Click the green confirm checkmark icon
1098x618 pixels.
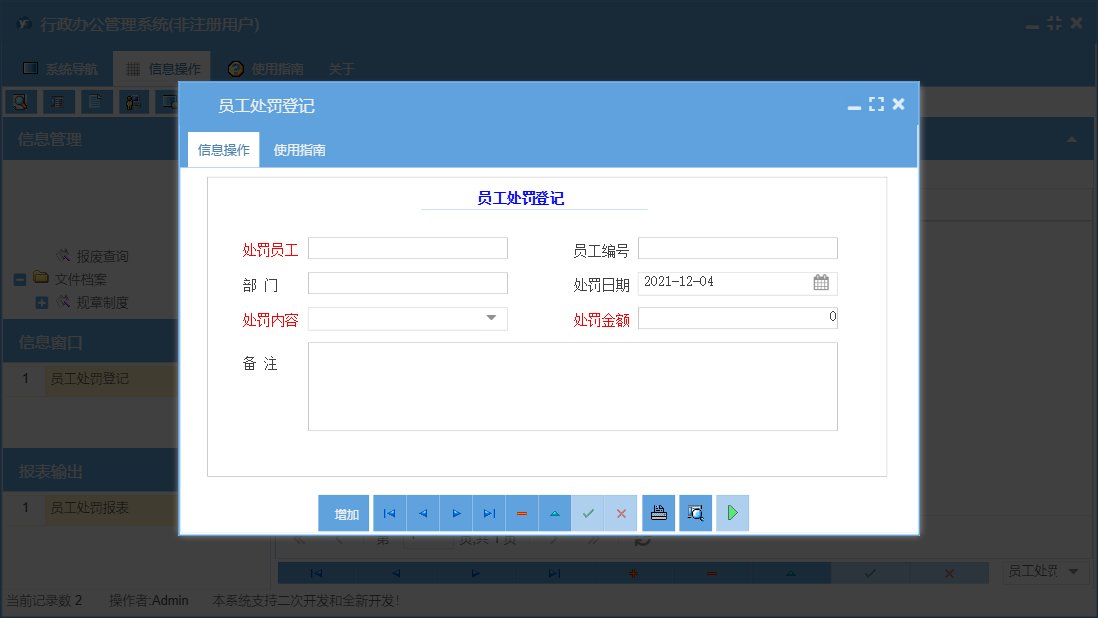(x=588, y=512)
